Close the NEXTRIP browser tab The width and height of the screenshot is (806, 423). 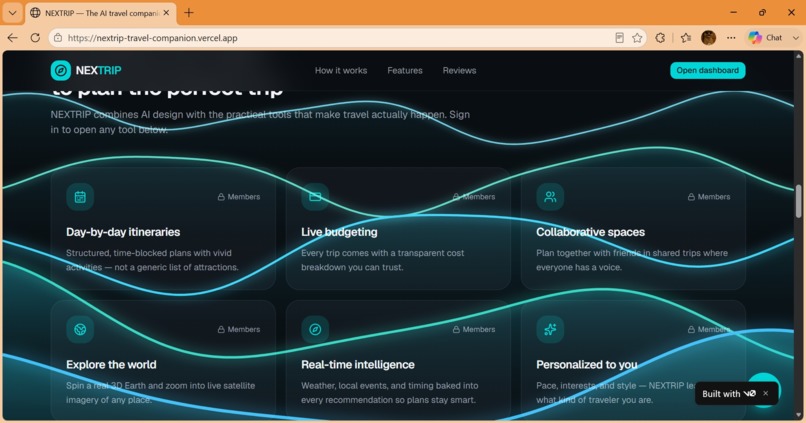coord(166,13)
